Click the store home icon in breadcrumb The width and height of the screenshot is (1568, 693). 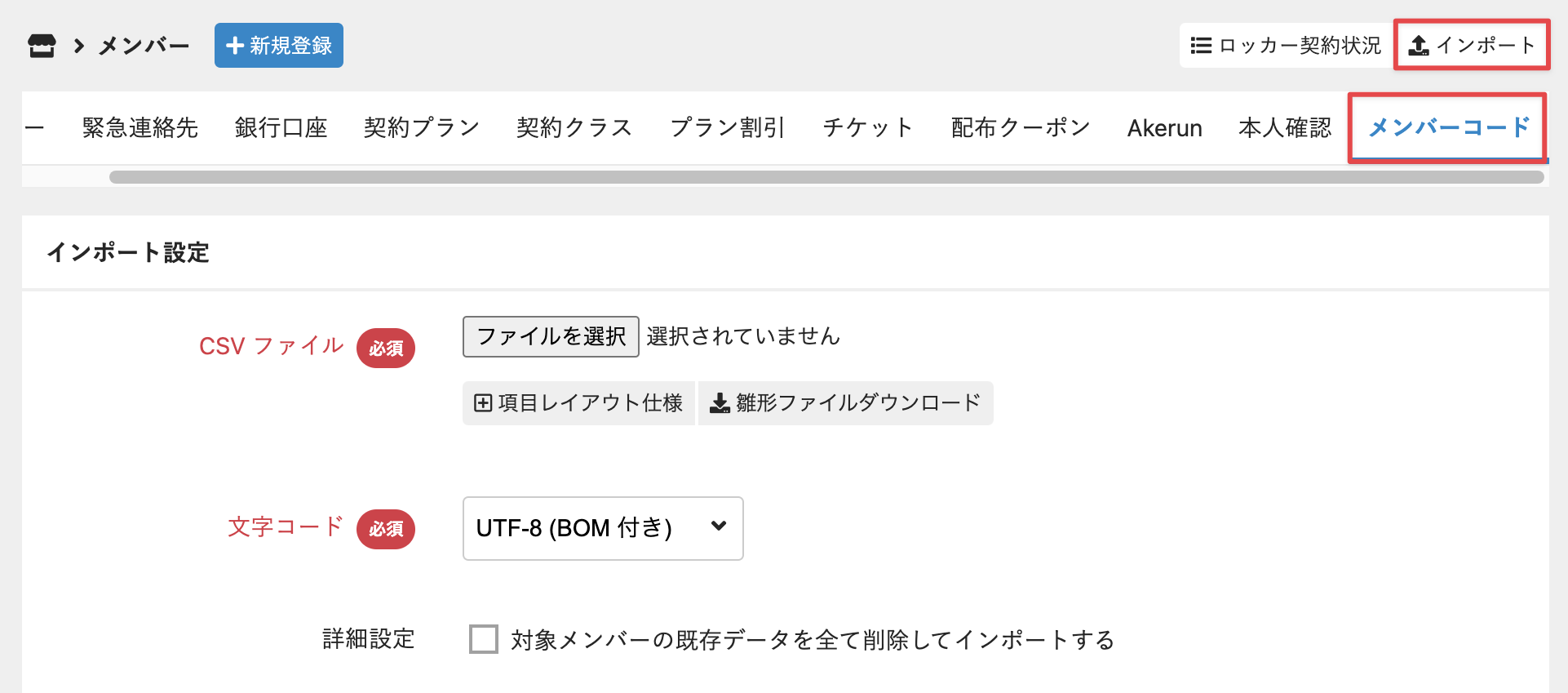tap(42, 46)
